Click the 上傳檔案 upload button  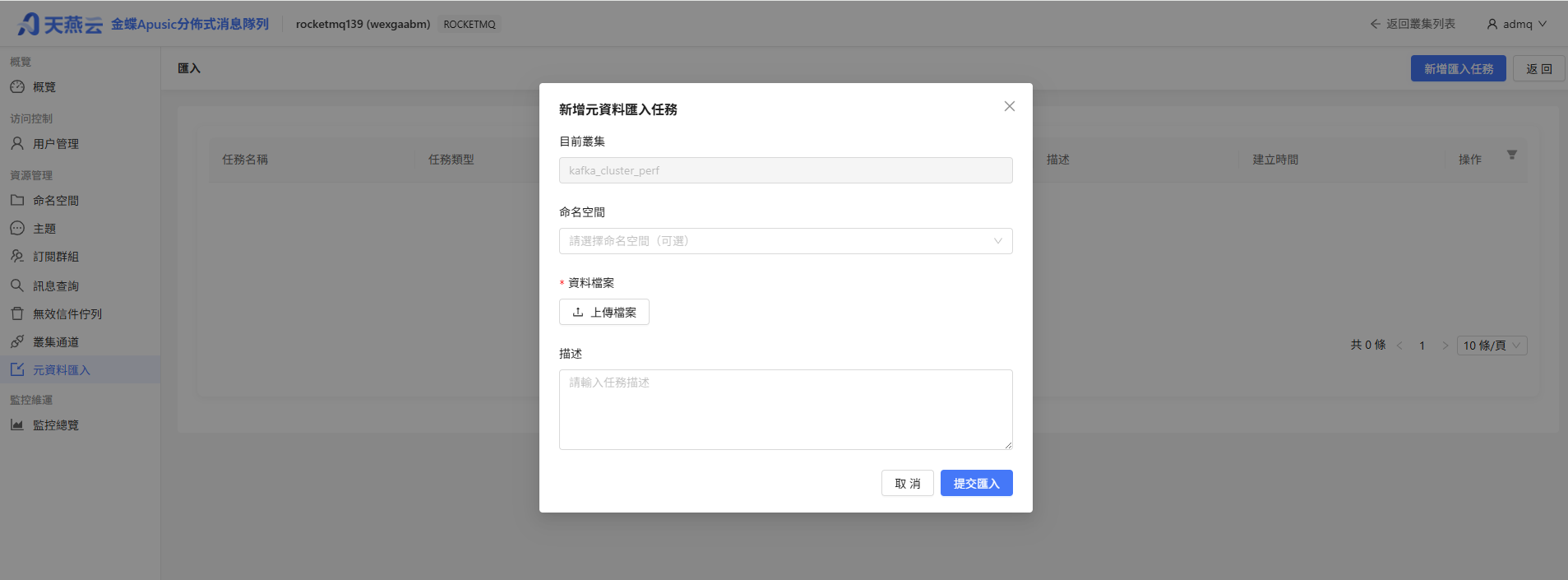coord(604,312)
